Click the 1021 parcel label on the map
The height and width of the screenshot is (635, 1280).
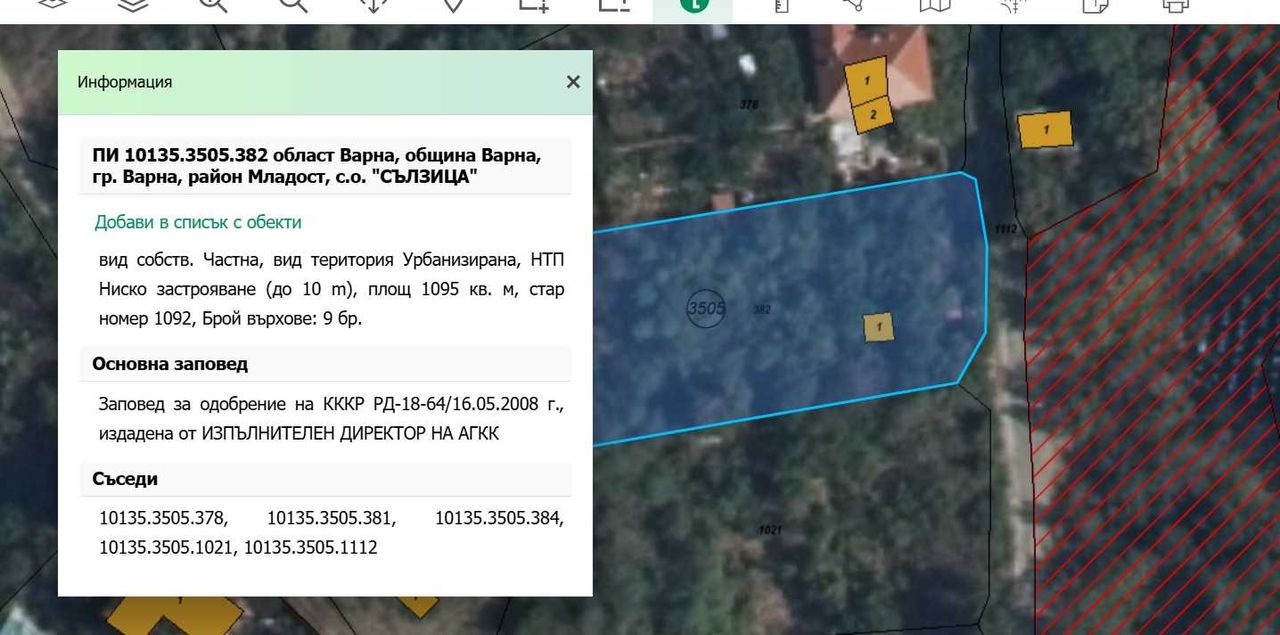pyautogui.click(x=770, y=529)
